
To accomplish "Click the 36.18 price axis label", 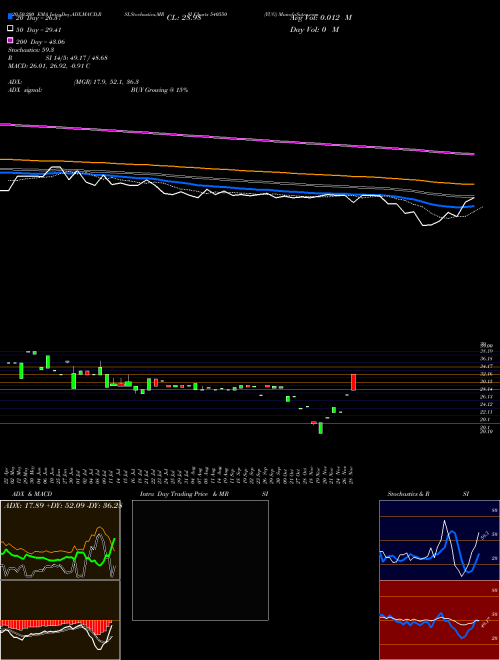I will point(486,359).
